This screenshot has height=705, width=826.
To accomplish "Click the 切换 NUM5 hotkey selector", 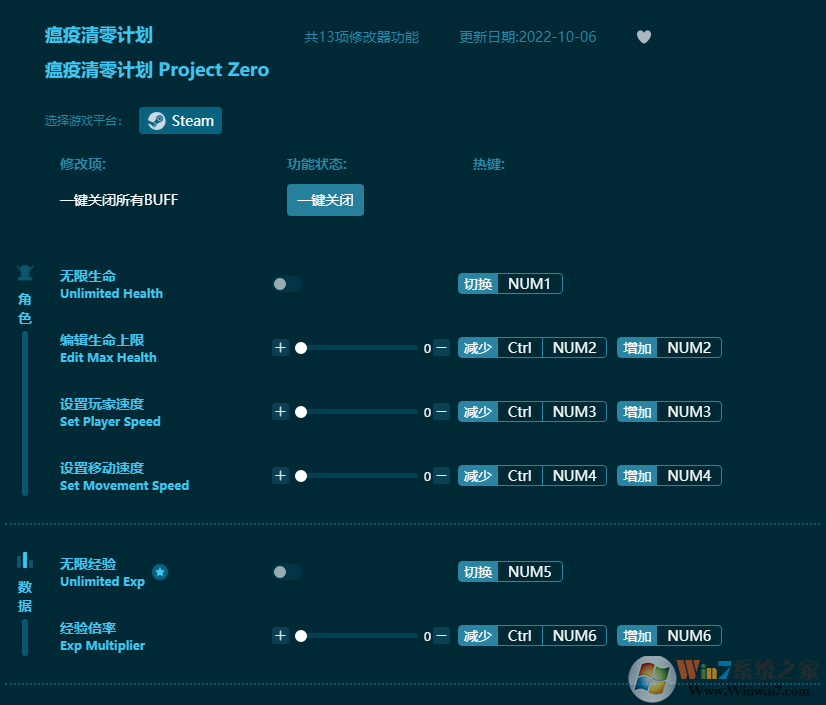I will click(510, 571).
